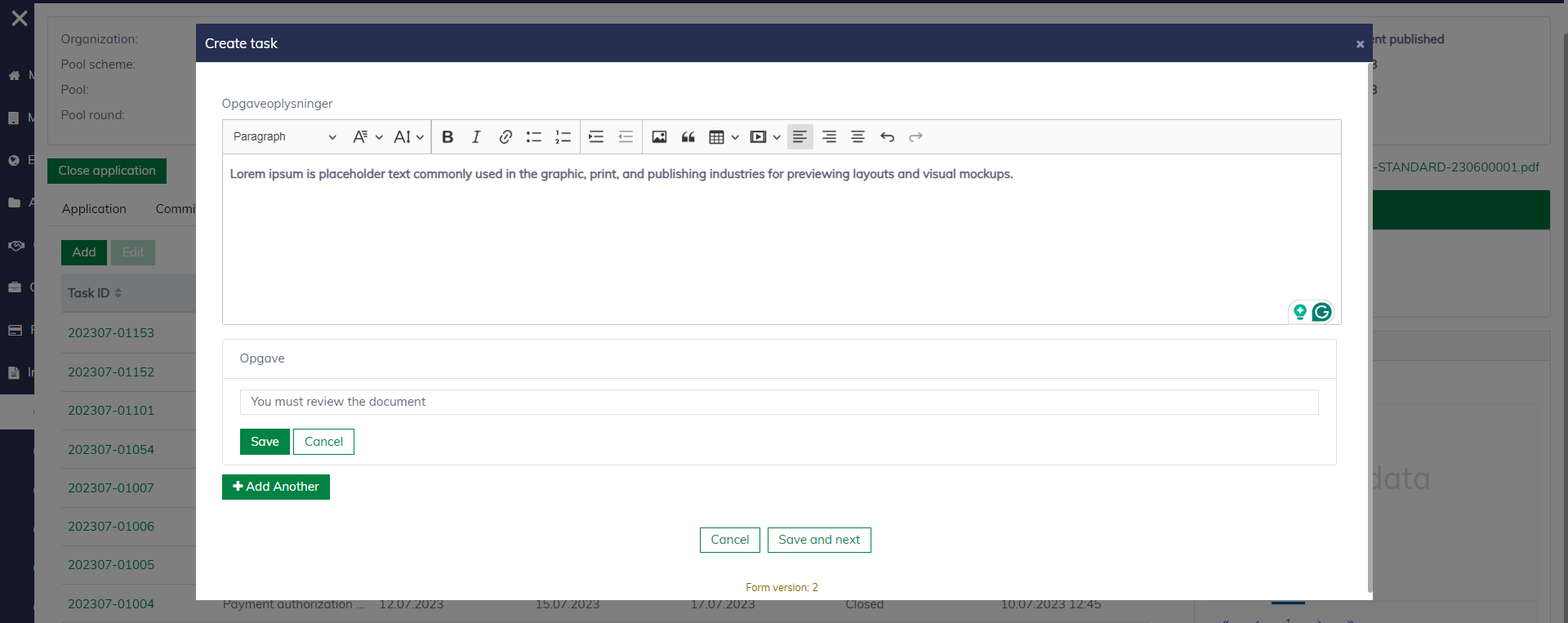Undo the last edit
The width and height of the screenshot is (1568, 623).
pos(887,137)
